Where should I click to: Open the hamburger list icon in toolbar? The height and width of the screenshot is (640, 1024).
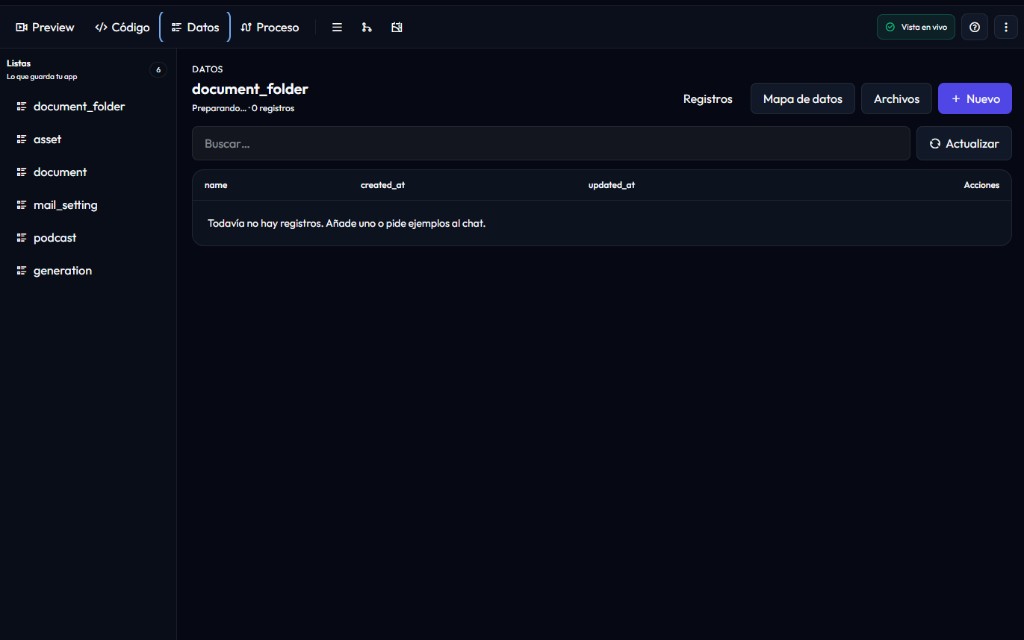point(337,27)
